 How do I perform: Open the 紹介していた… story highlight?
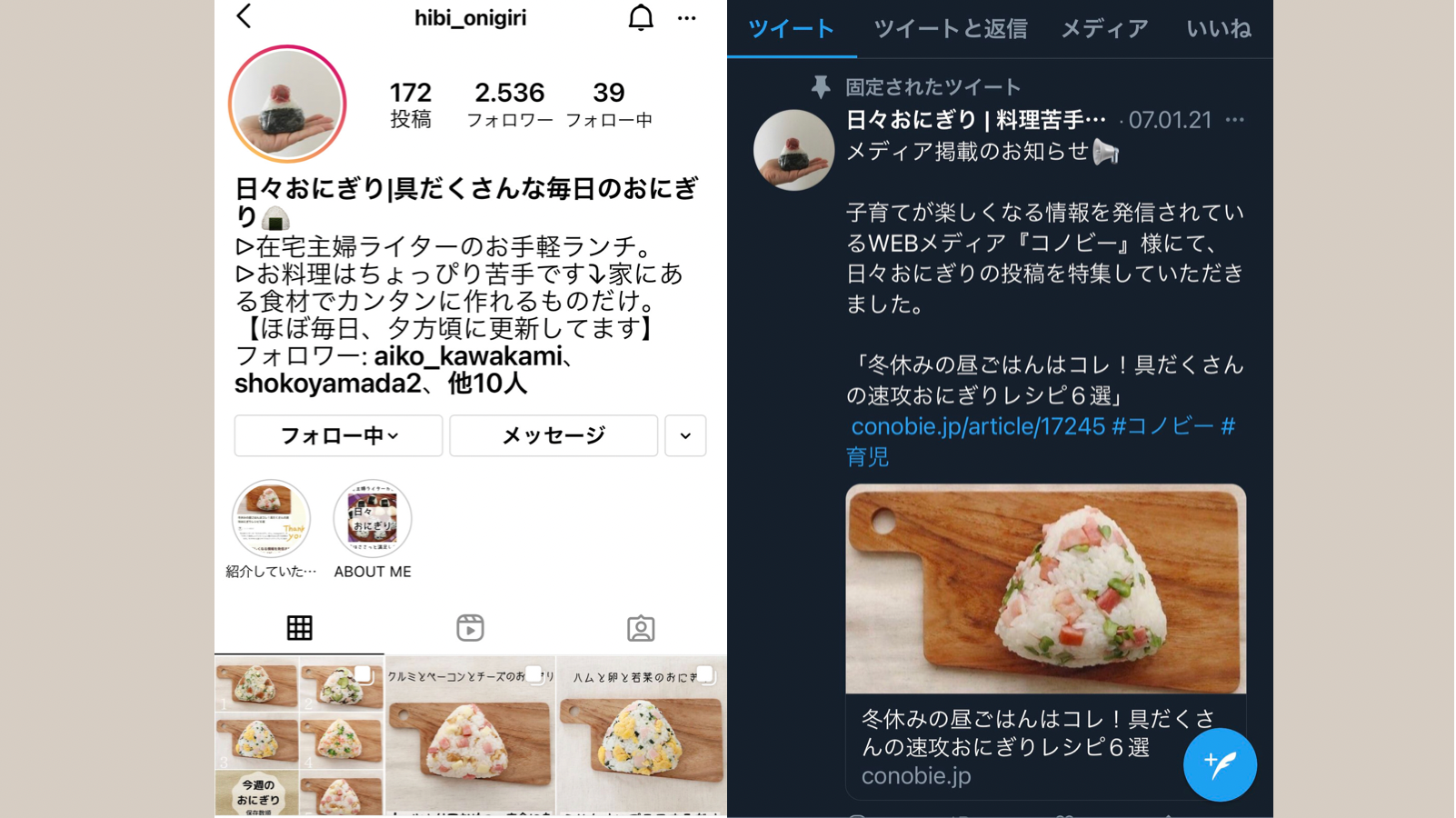271,529
